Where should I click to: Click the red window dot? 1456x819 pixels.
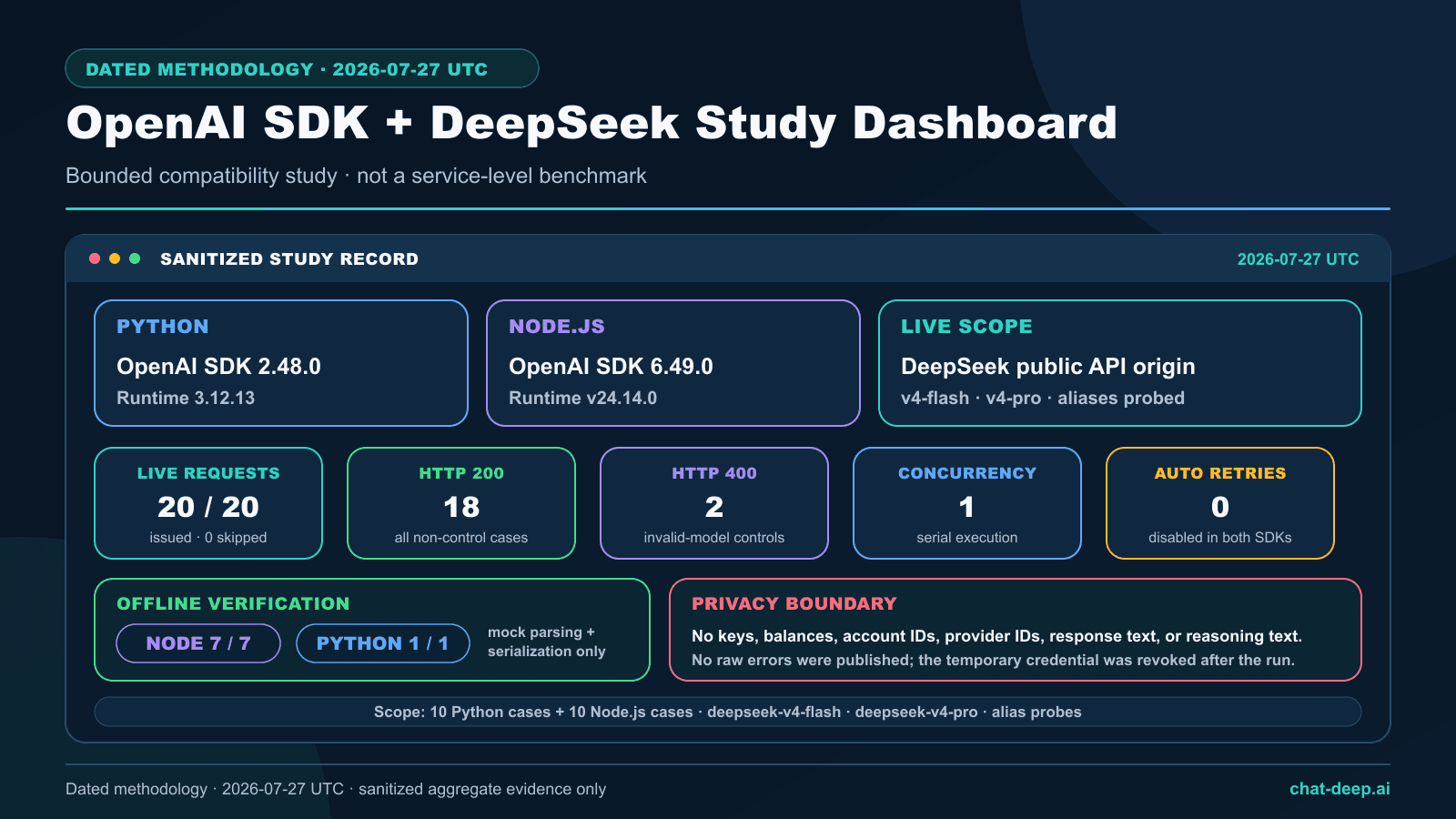pos(95,258)
